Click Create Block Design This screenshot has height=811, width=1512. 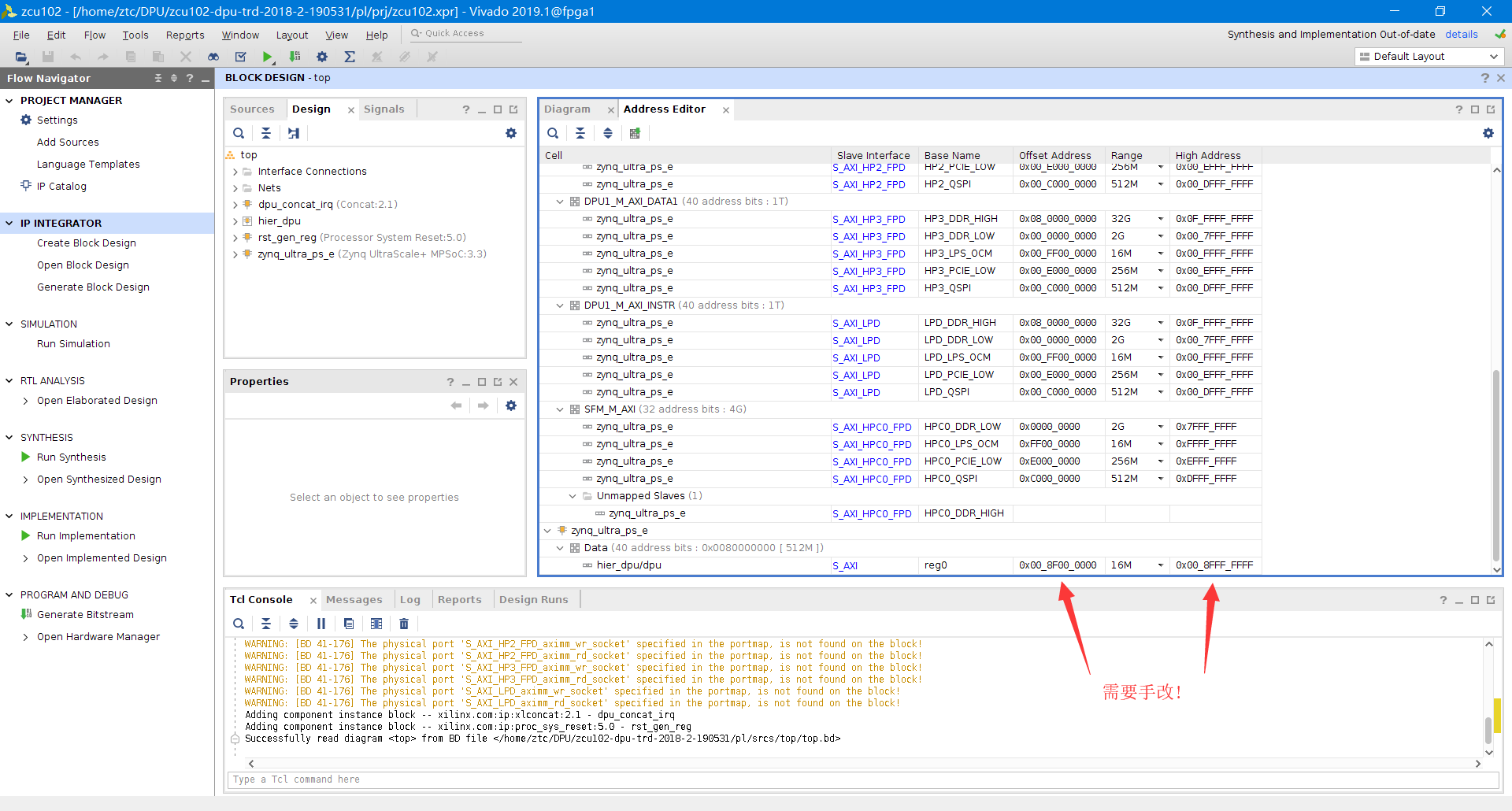click(x=87, y=243)
